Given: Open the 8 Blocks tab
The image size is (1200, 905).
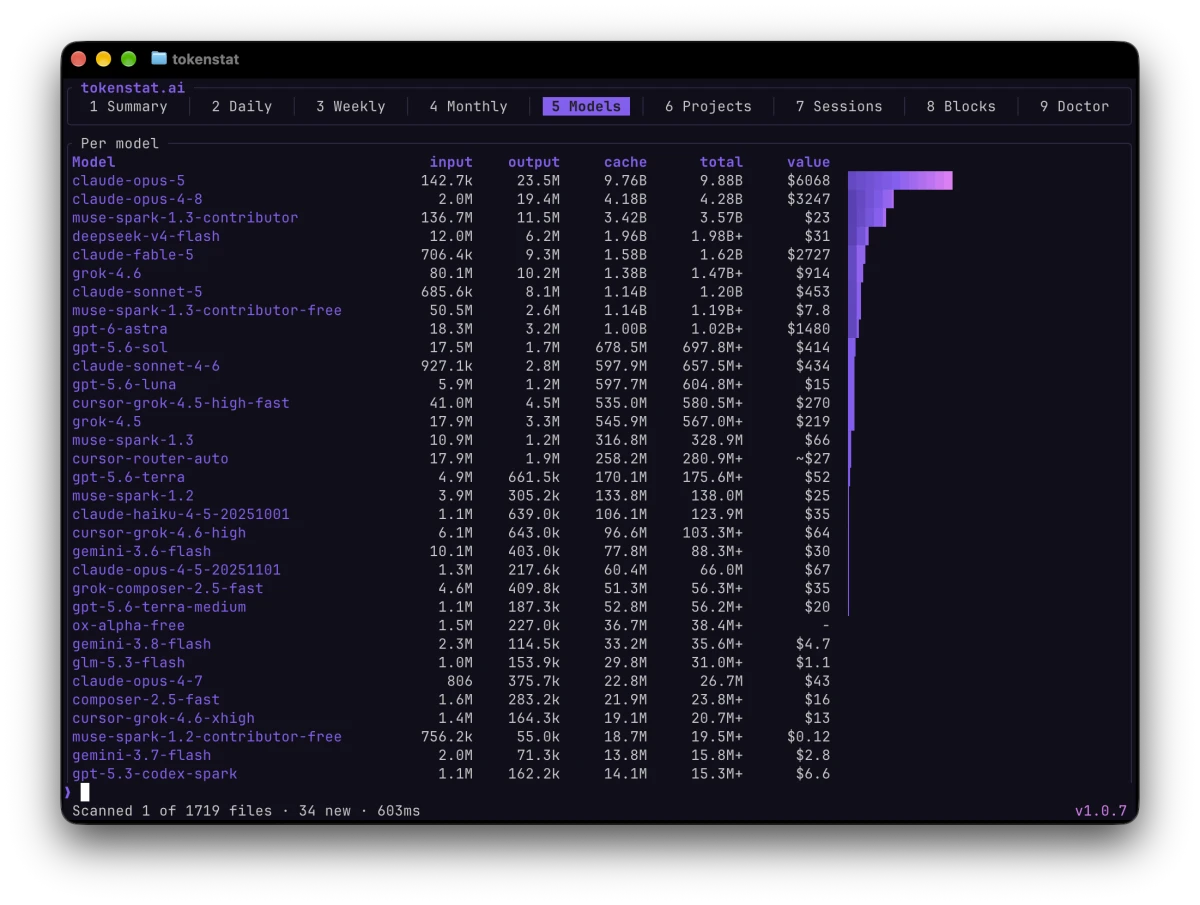Looking at the screenshot, I should click(961, 106).
